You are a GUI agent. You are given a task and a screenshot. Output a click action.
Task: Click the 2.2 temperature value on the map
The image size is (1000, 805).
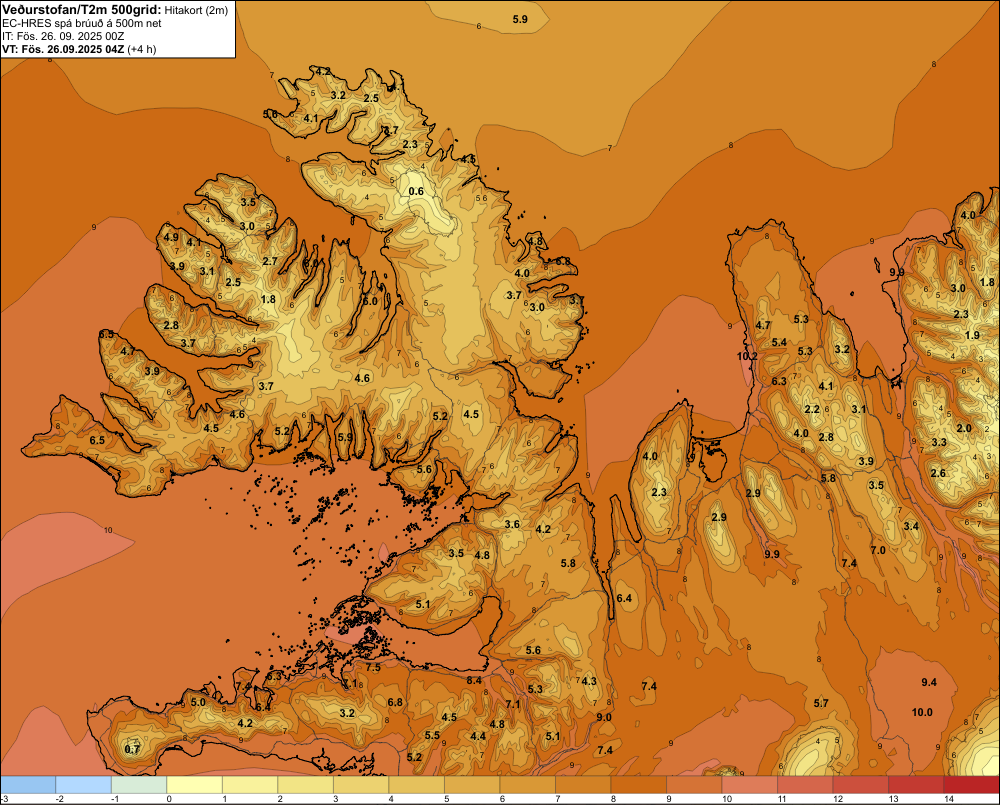tap(812, 409)
